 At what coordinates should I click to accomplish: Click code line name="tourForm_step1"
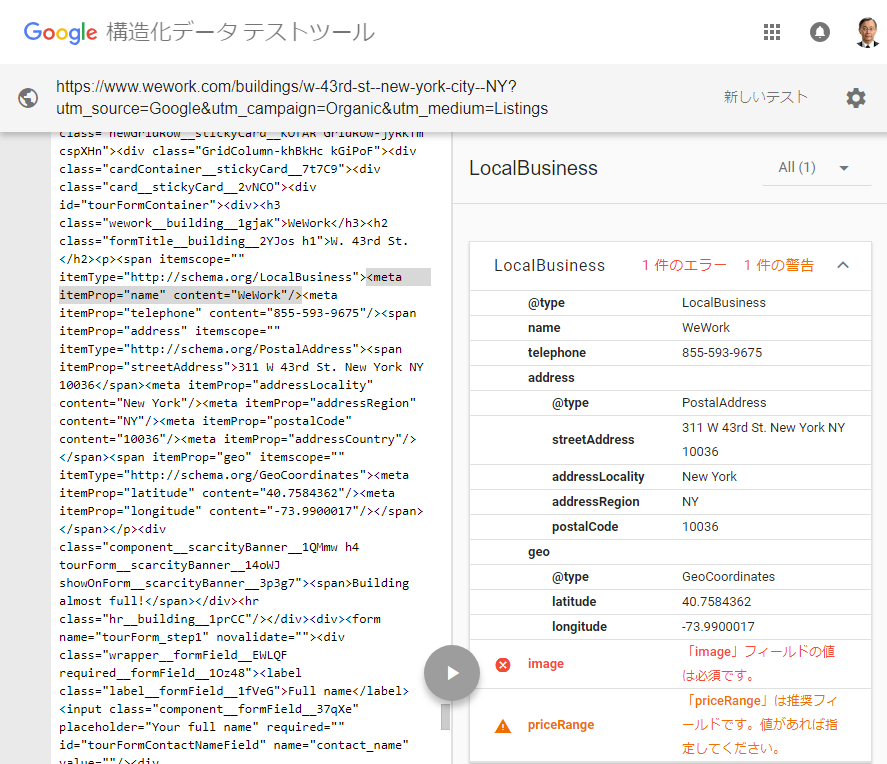click(x=202, y=637)
